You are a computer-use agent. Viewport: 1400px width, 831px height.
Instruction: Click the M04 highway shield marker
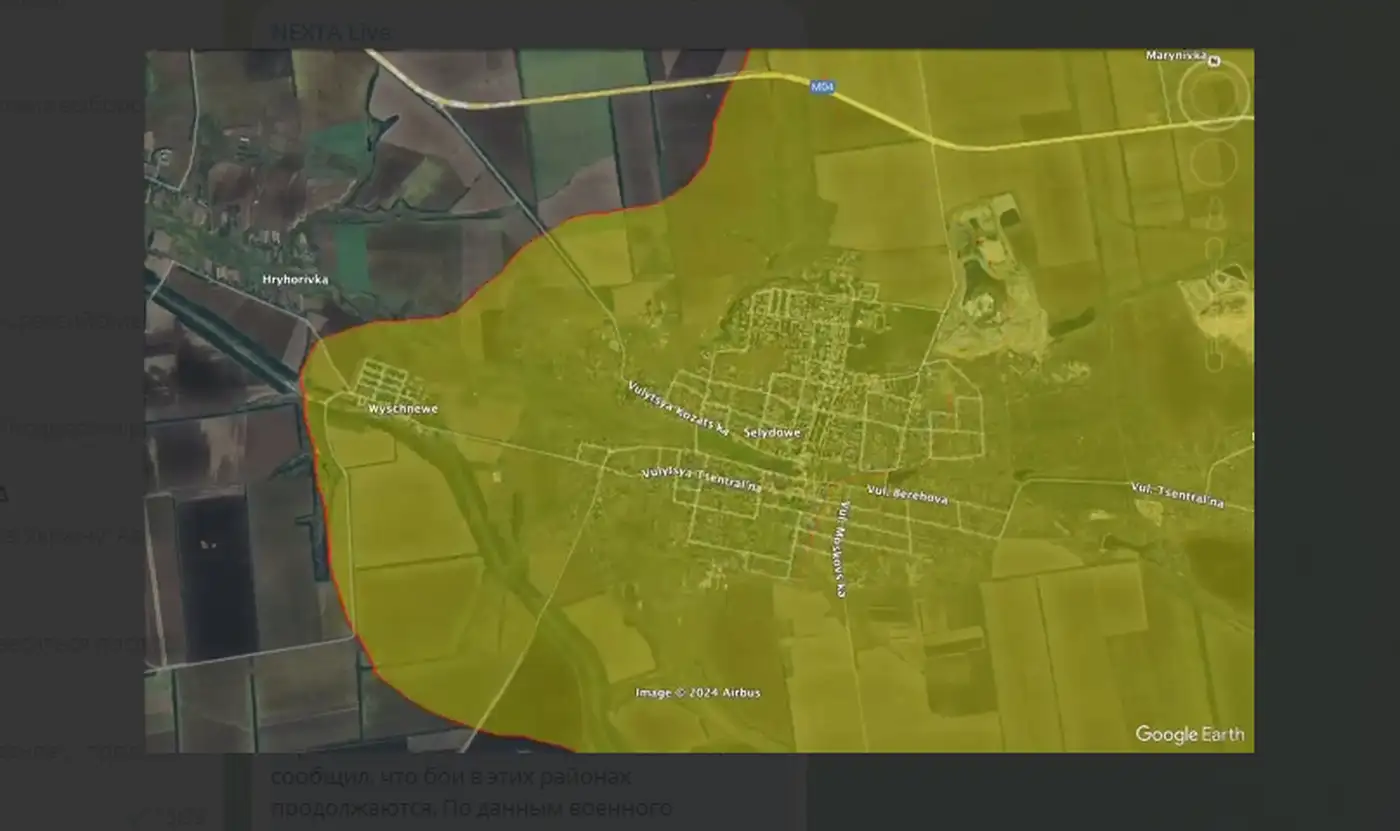tap(822, 88)
